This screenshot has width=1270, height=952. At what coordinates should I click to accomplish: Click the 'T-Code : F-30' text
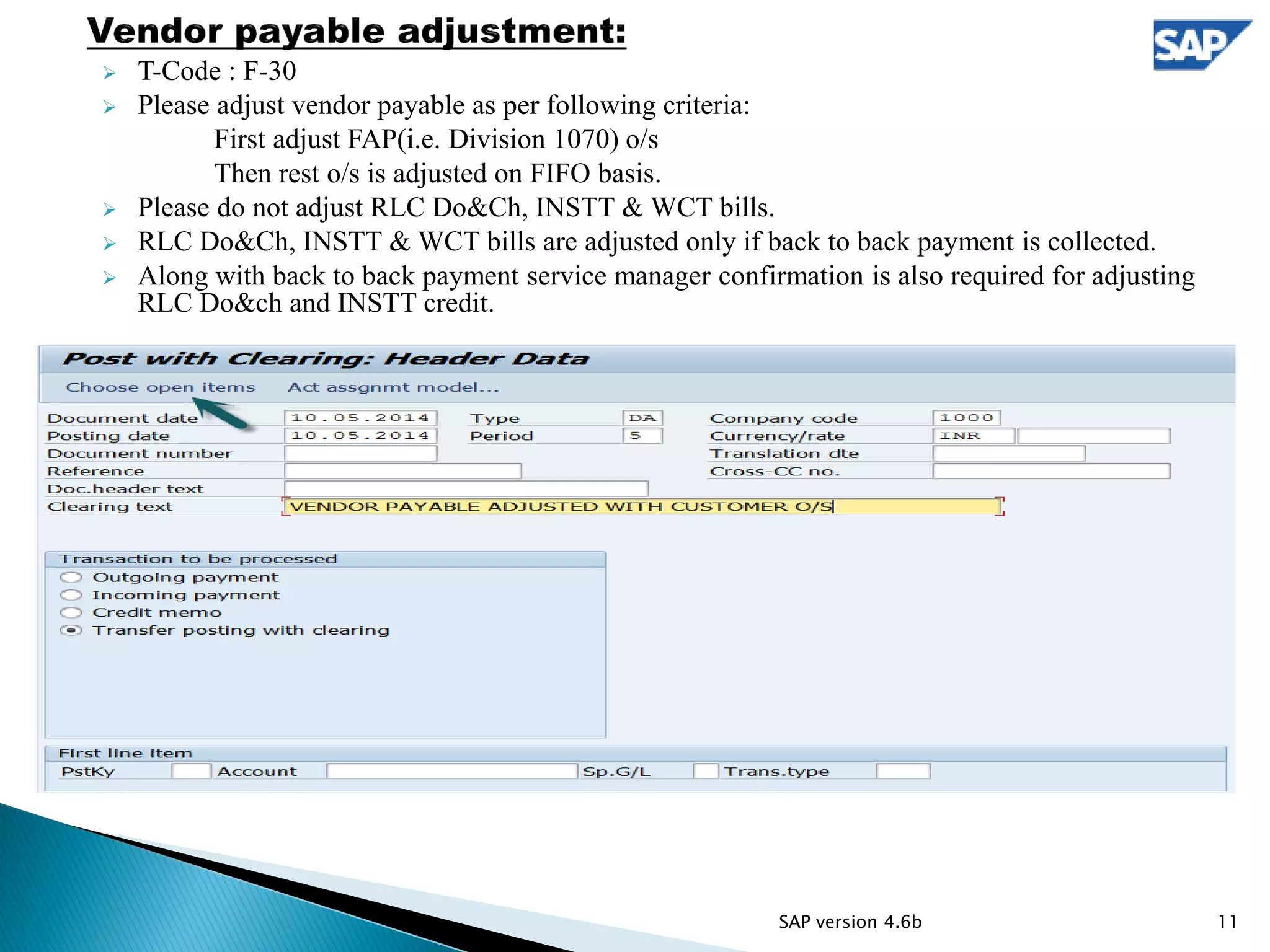217,71
